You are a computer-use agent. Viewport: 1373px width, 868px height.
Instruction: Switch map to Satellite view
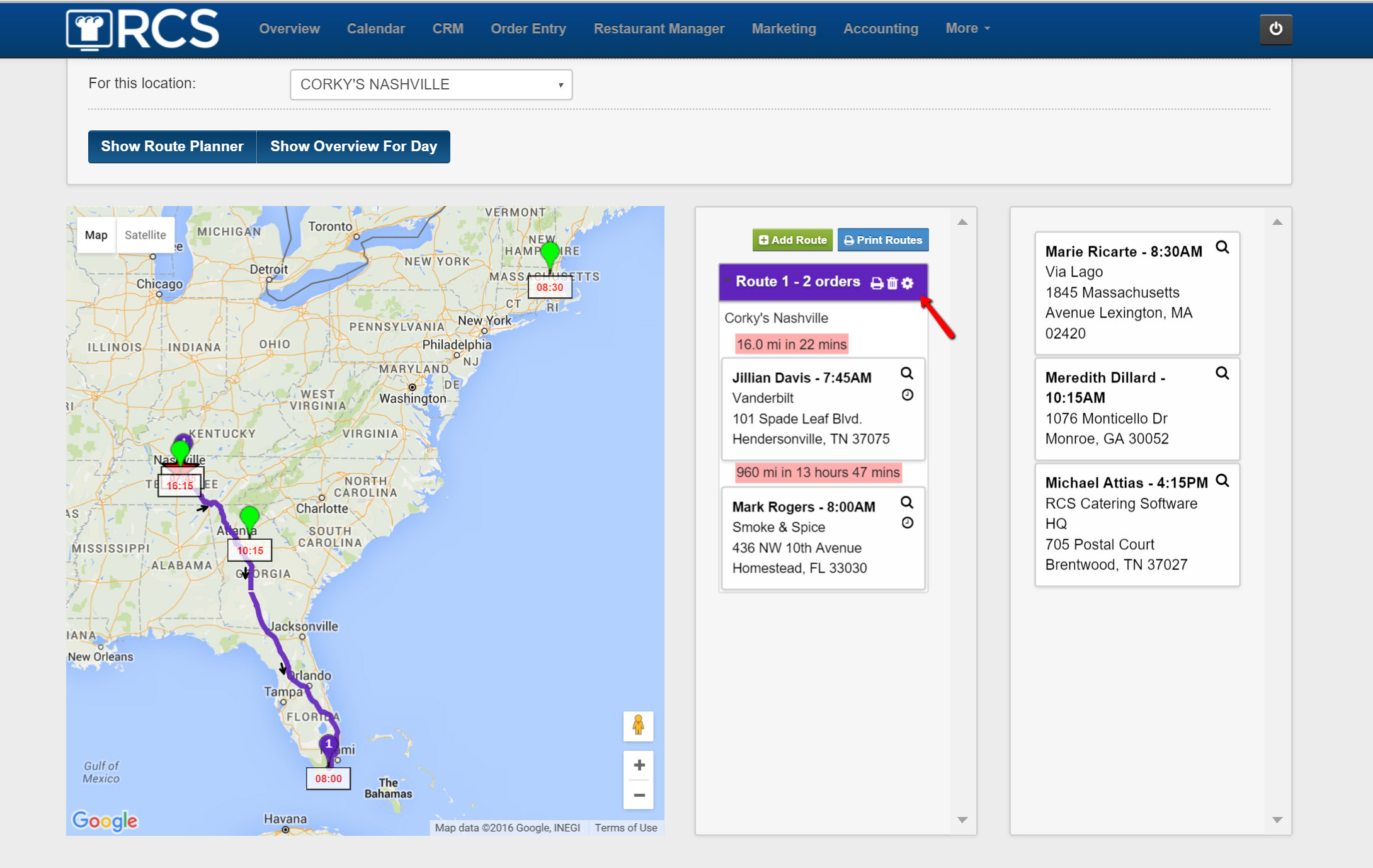click(145, 235)
